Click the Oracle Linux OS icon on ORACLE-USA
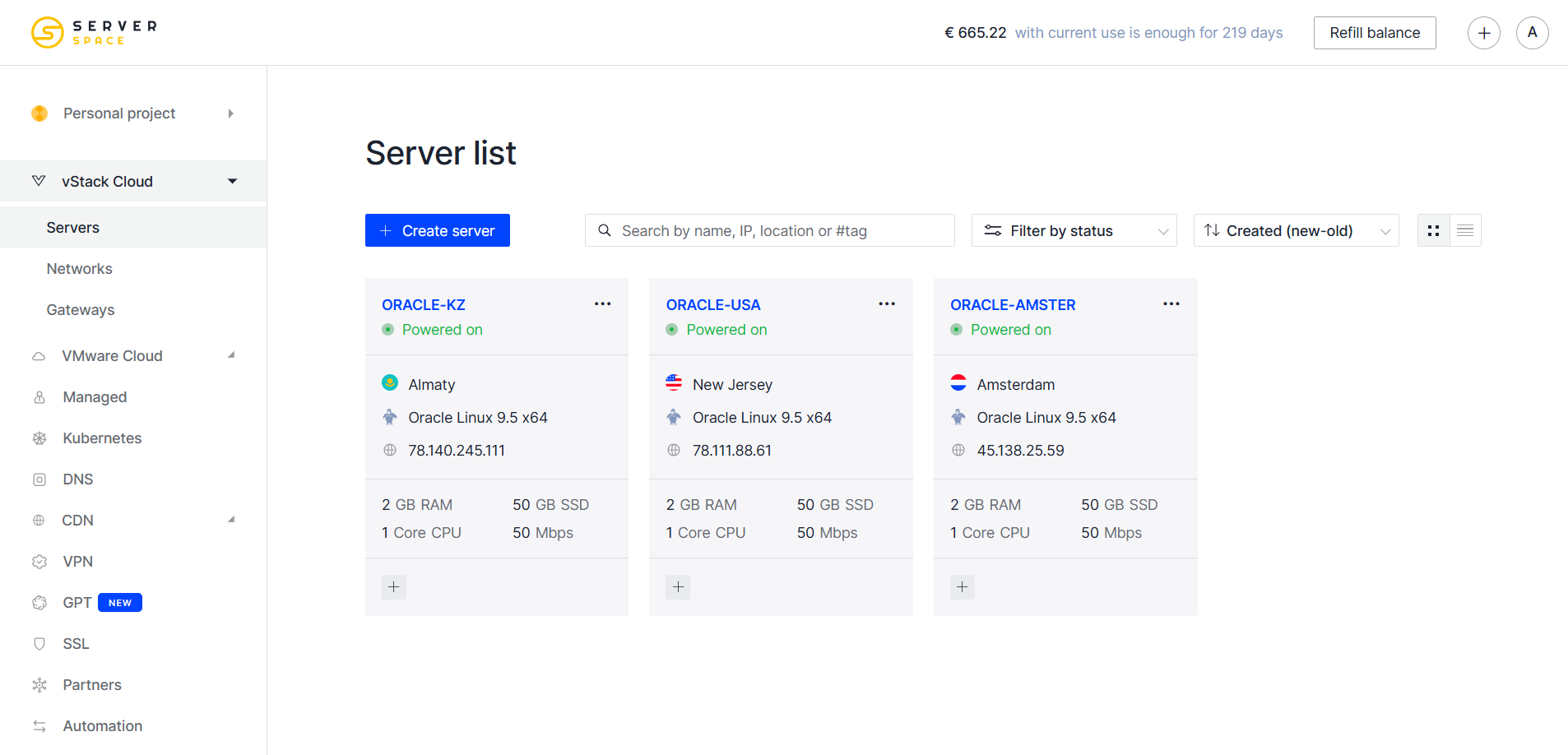1568x755 pixels. point(674,417)
